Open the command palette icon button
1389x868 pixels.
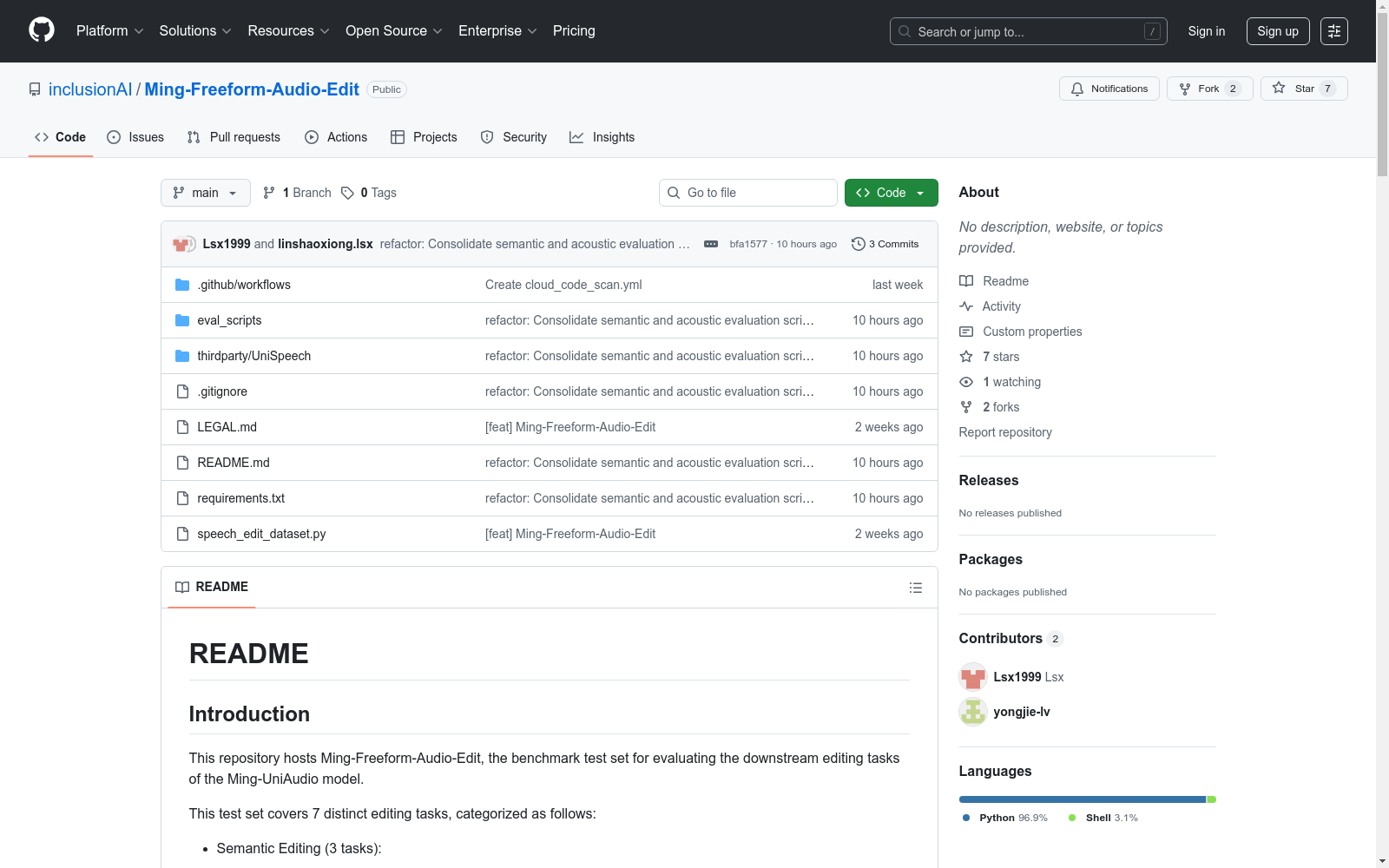coord(1334,31)
